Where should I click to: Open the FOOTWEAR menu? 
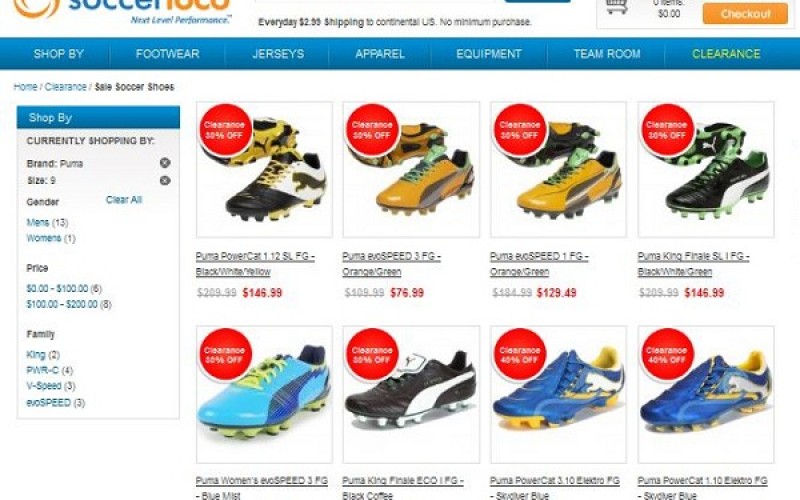click(x=167, y=54)
